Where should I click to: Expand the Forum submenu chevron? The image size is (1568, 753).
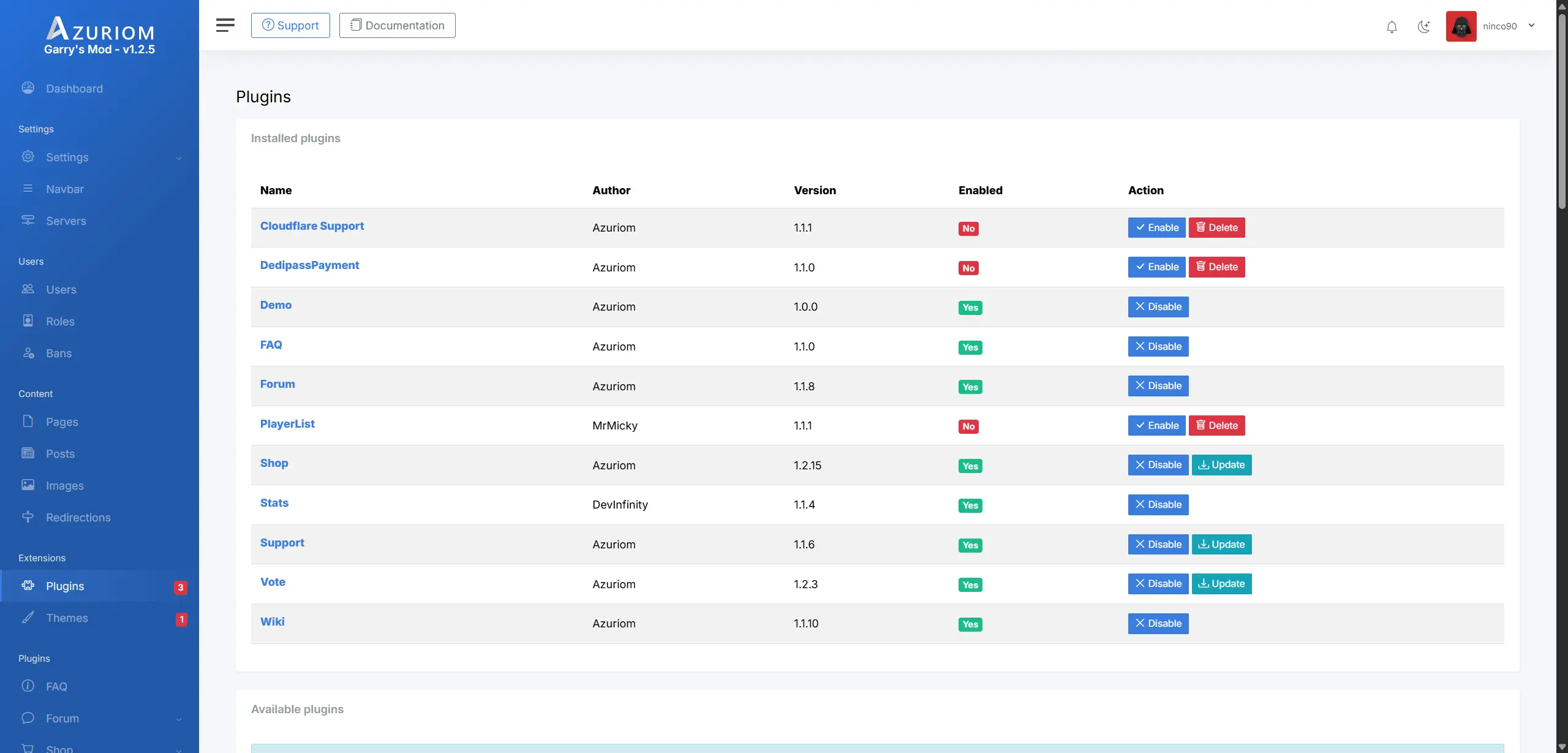coord(179,719)
